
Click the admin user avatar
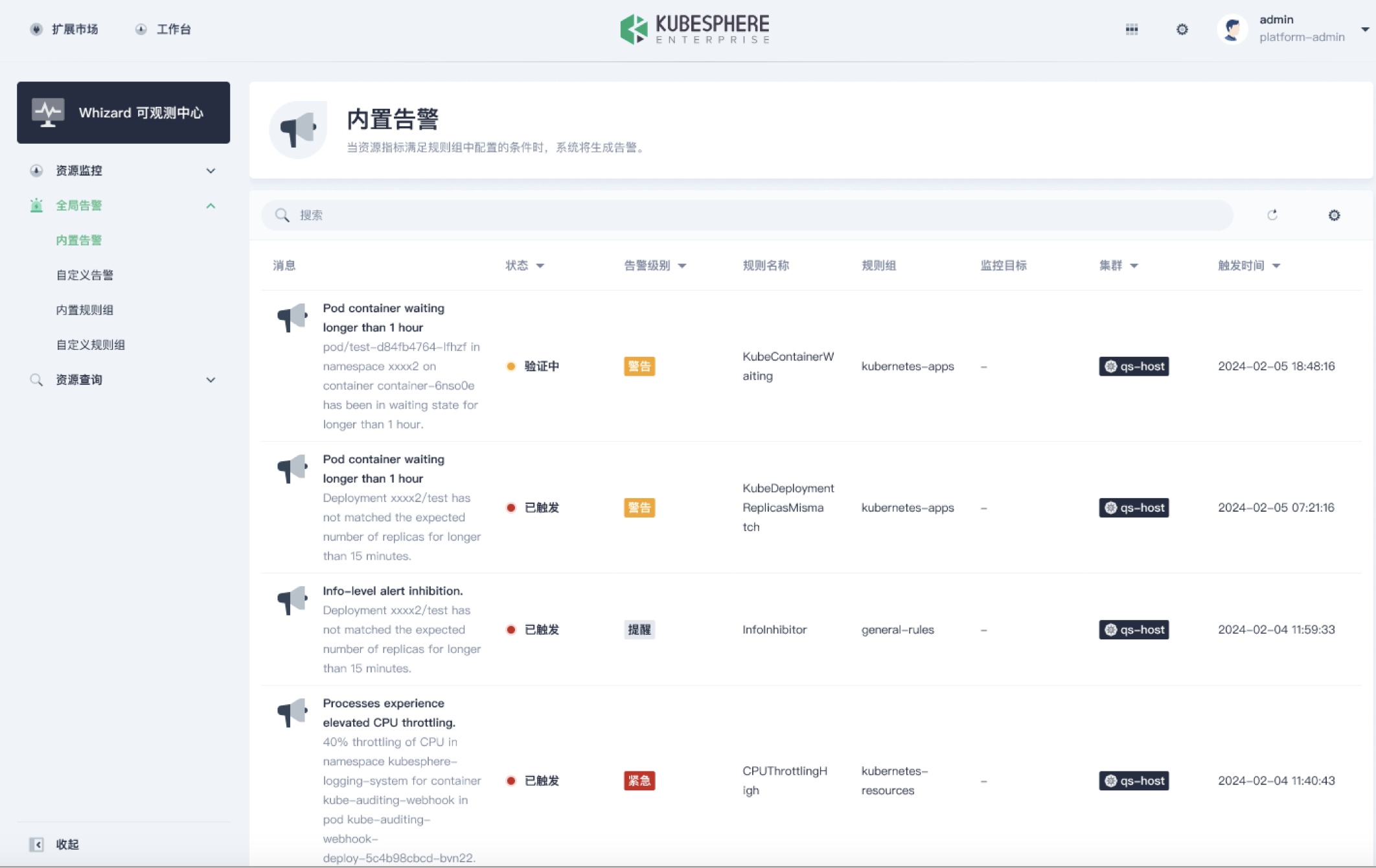1232,29
